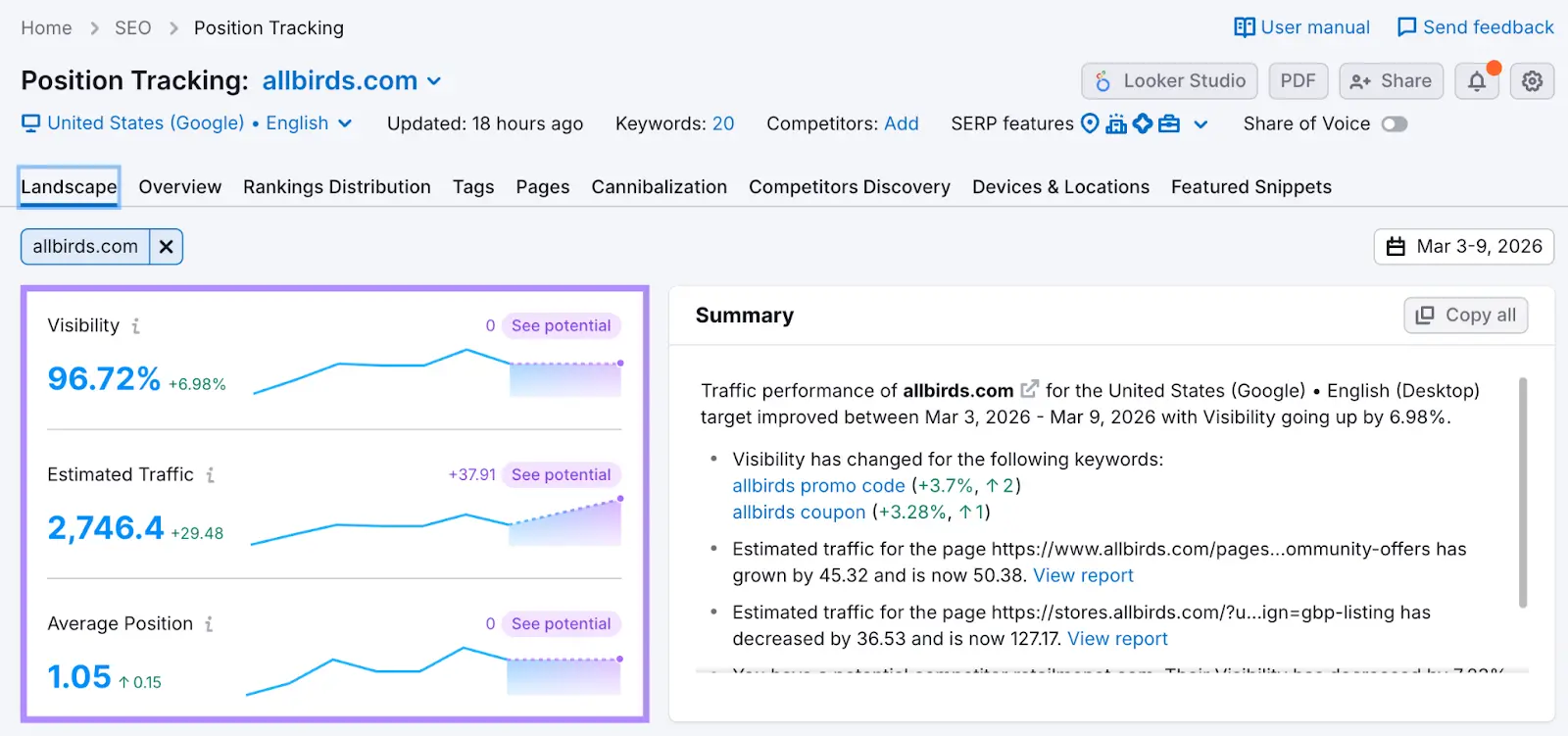Open the allbirds coupon keyword link
The width and height of the screenshot is (1568, 736).
(799, 512)
